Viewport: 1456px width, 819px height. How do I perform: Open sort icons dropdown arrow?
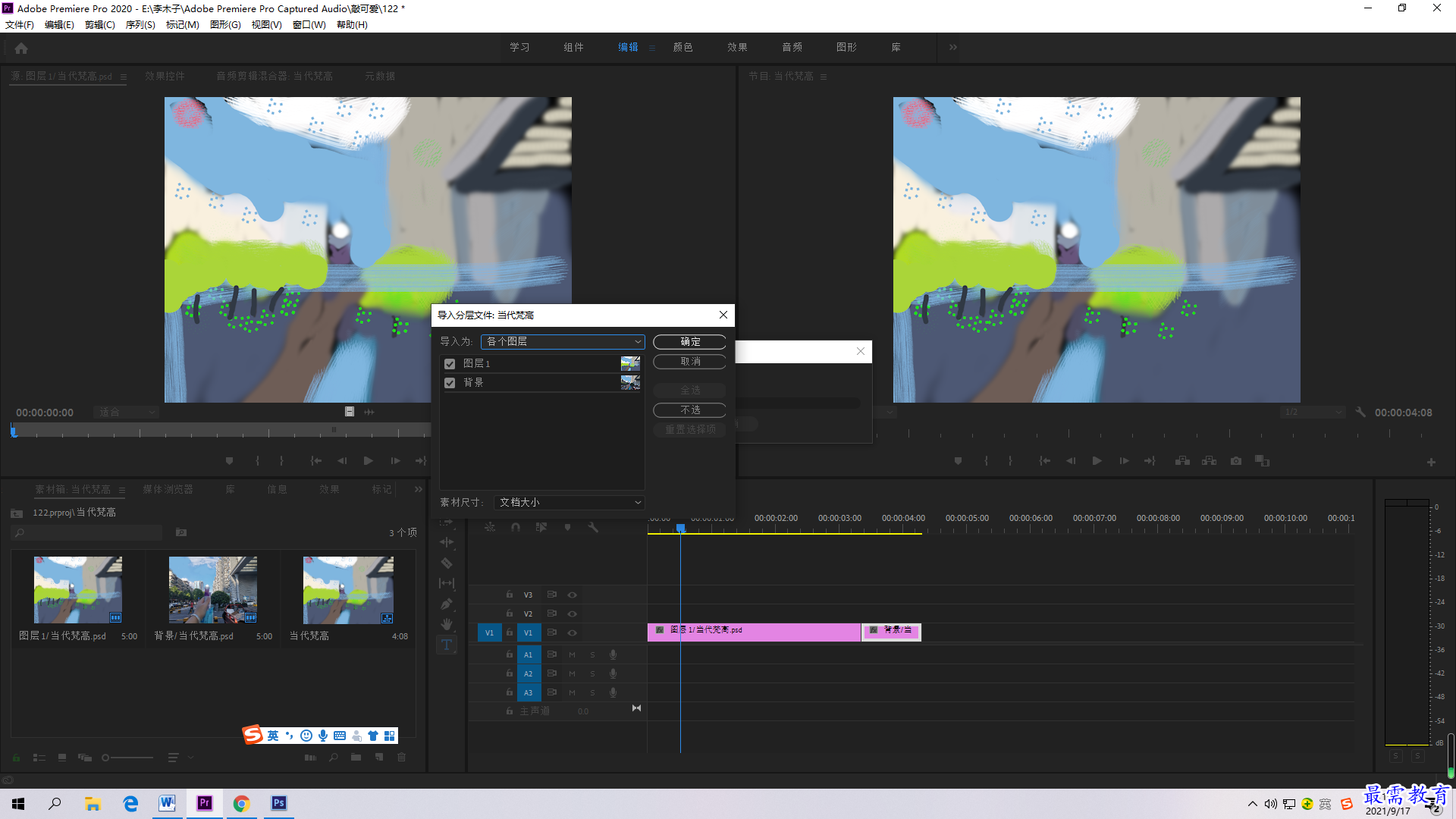click(191, 758)
